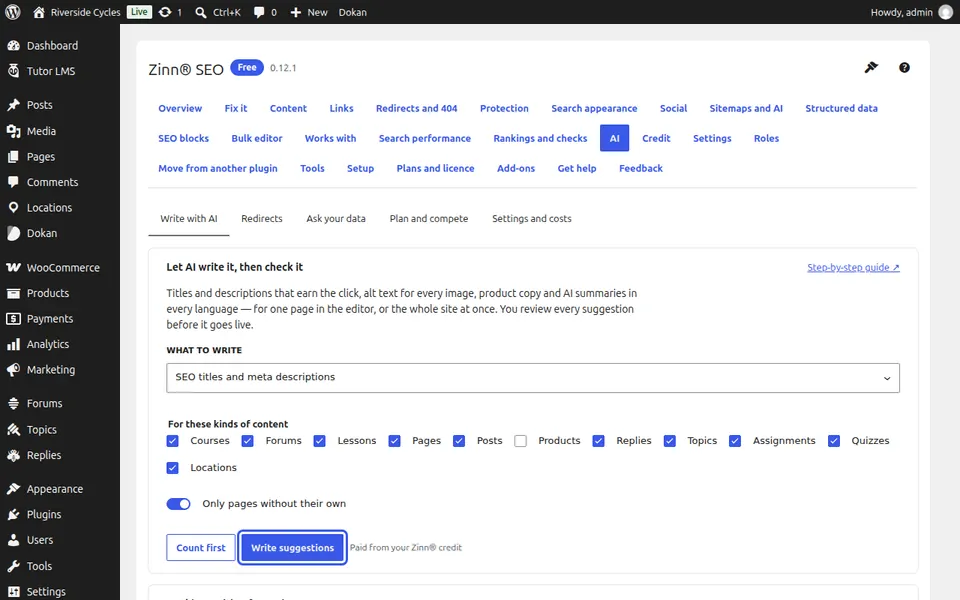Open the Bulk editor section
Screen dimensions: 960x600
point(257,138)
